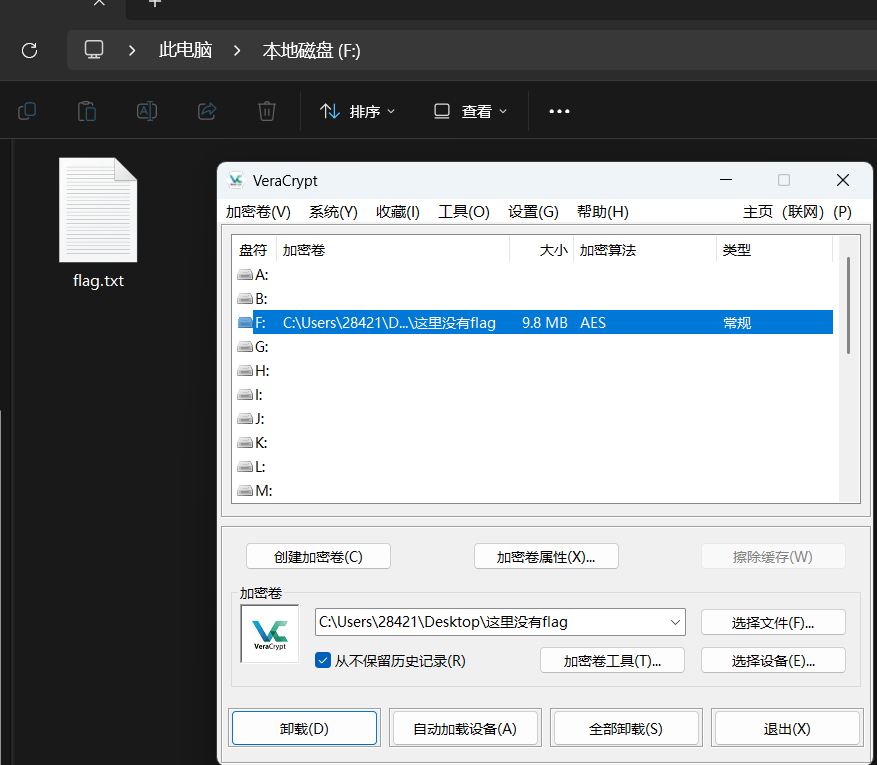
Task: Click the This PC monitor icon in address bar
Action: (94, 50)
